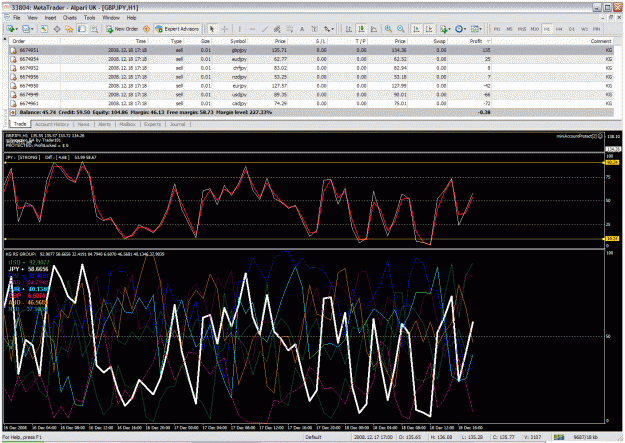Open the View menu
625x443 pixels.
tap(32, 18)
